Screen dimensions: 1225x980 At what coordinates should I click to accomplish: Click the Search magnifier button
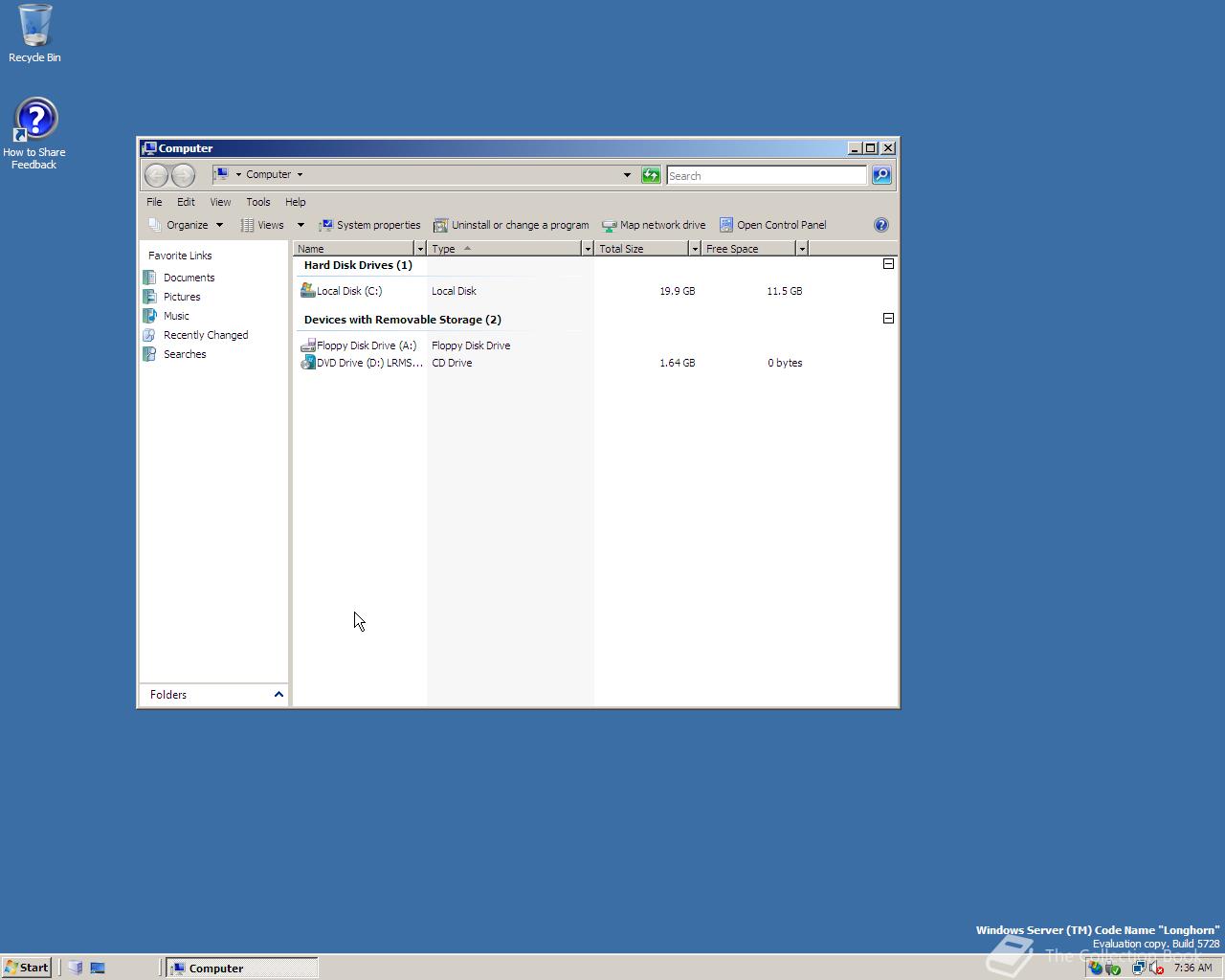point(881,175)
